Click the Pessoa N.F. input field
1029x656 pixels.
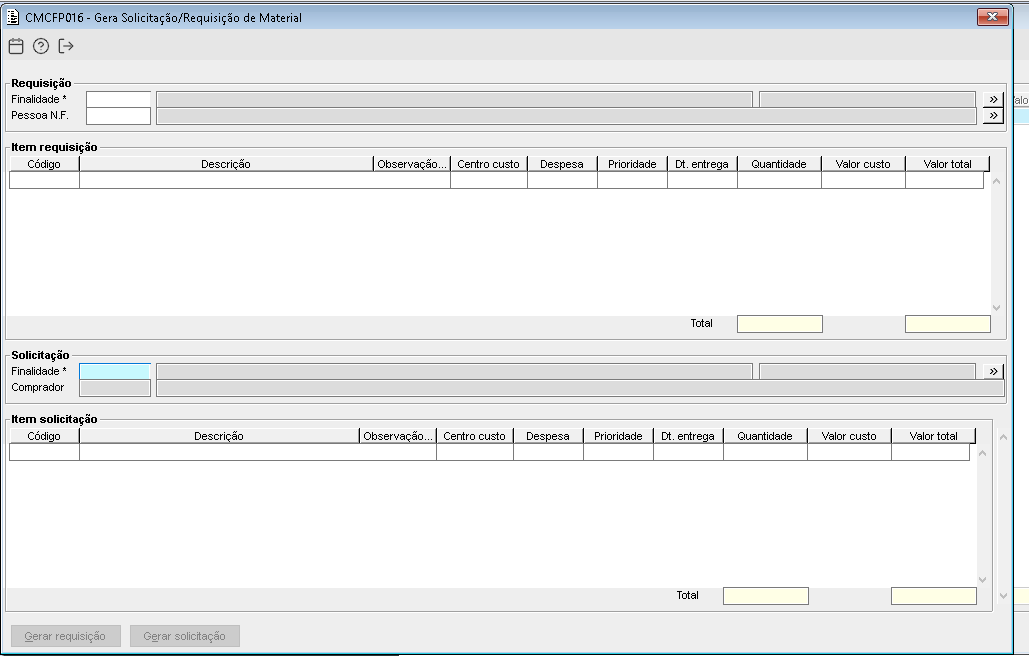(x=118, y=116)
